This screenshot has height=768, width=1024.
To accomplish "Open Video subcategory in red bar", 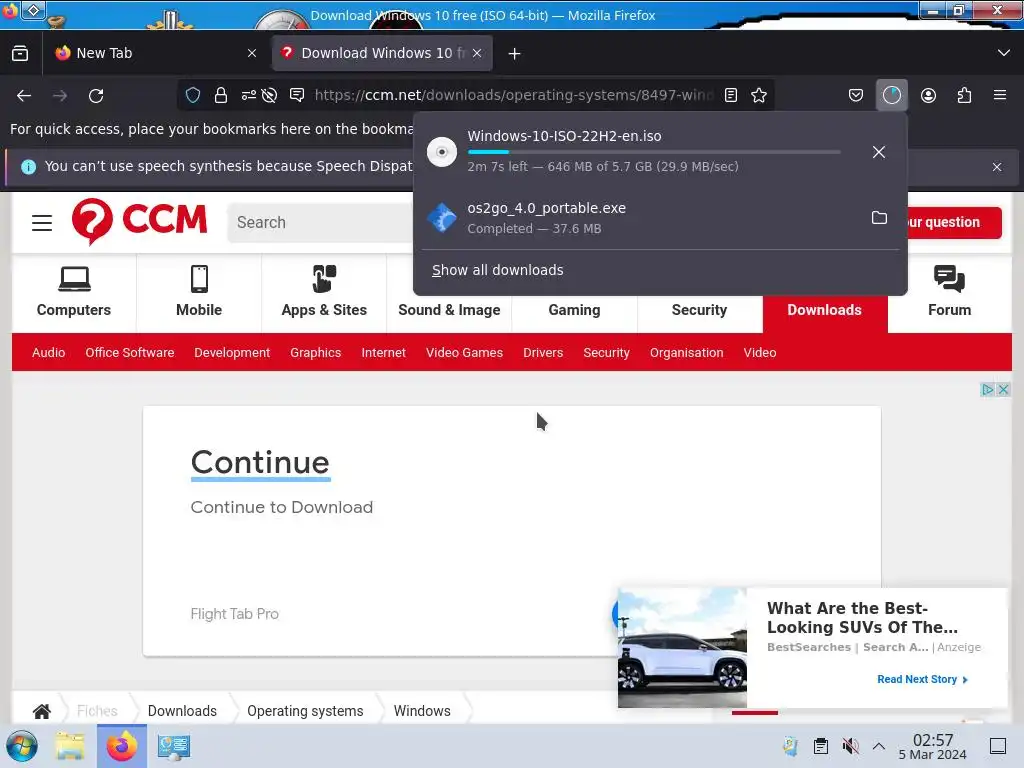I will pos(760,353).
